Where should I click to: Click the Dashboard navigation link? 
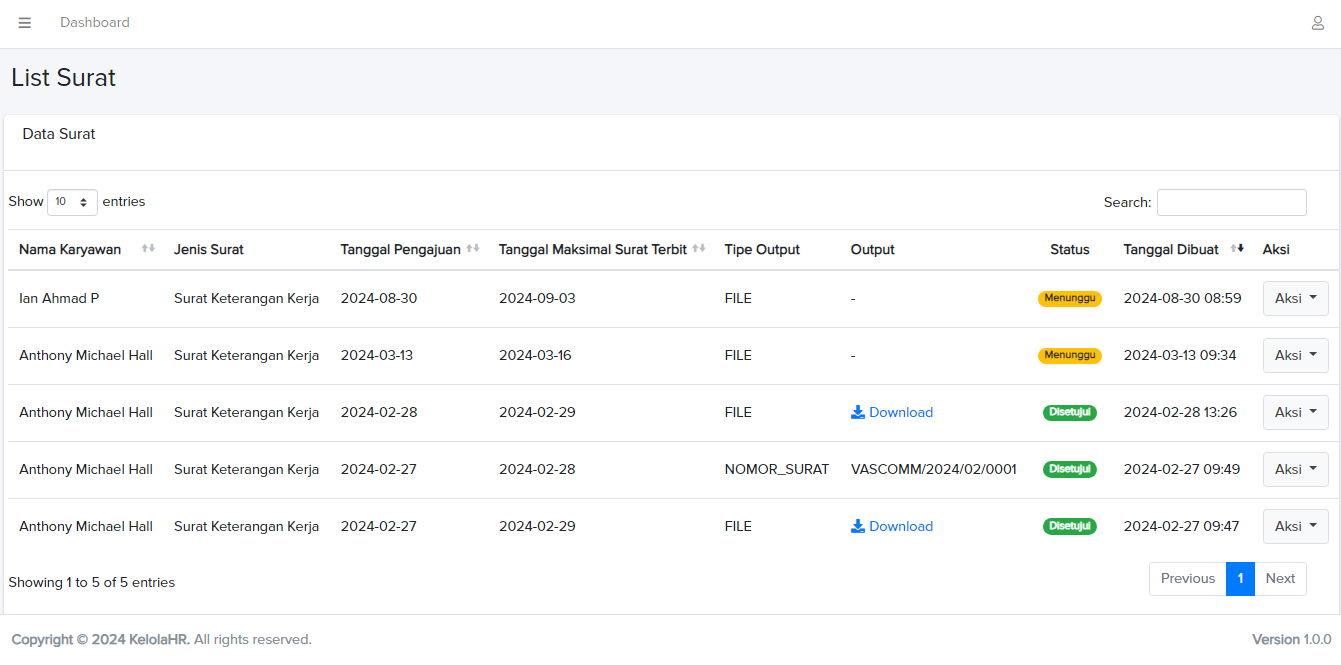click(95, 23)
